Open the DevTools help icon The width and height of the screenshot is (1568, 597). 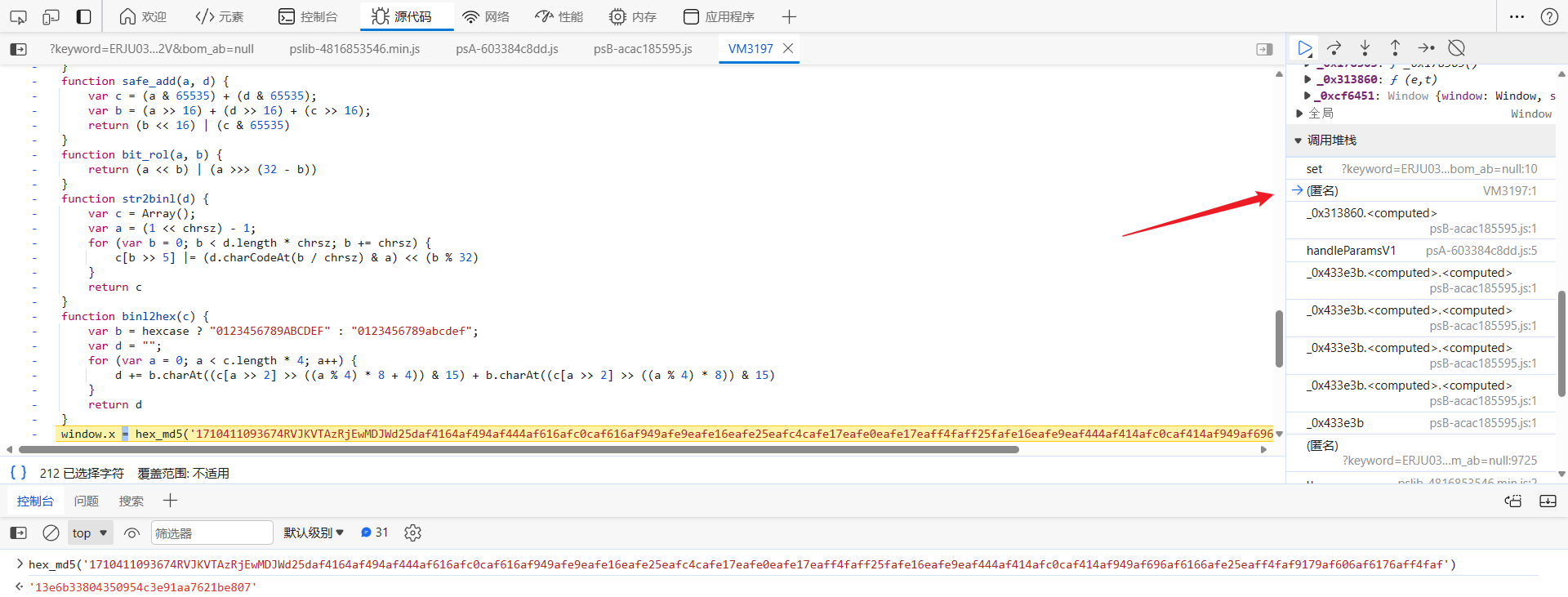1549,16
